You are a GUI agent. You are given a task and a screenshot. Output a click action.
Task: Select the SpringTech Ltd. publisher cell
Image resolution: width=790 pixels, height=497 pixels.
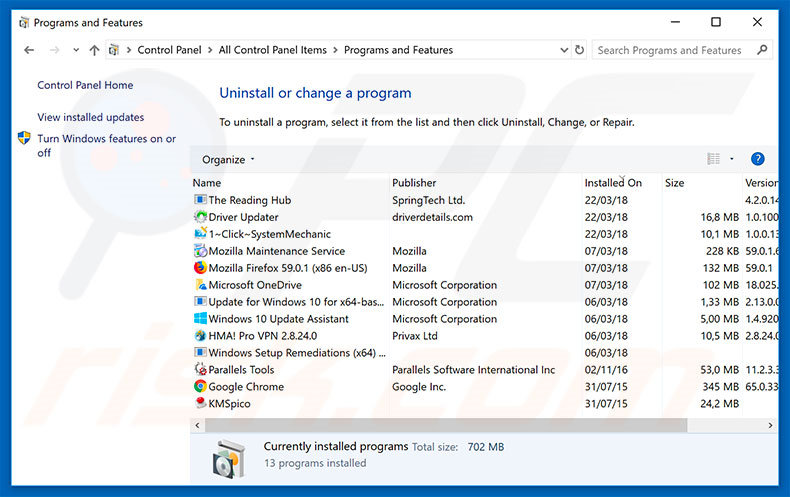428,200
